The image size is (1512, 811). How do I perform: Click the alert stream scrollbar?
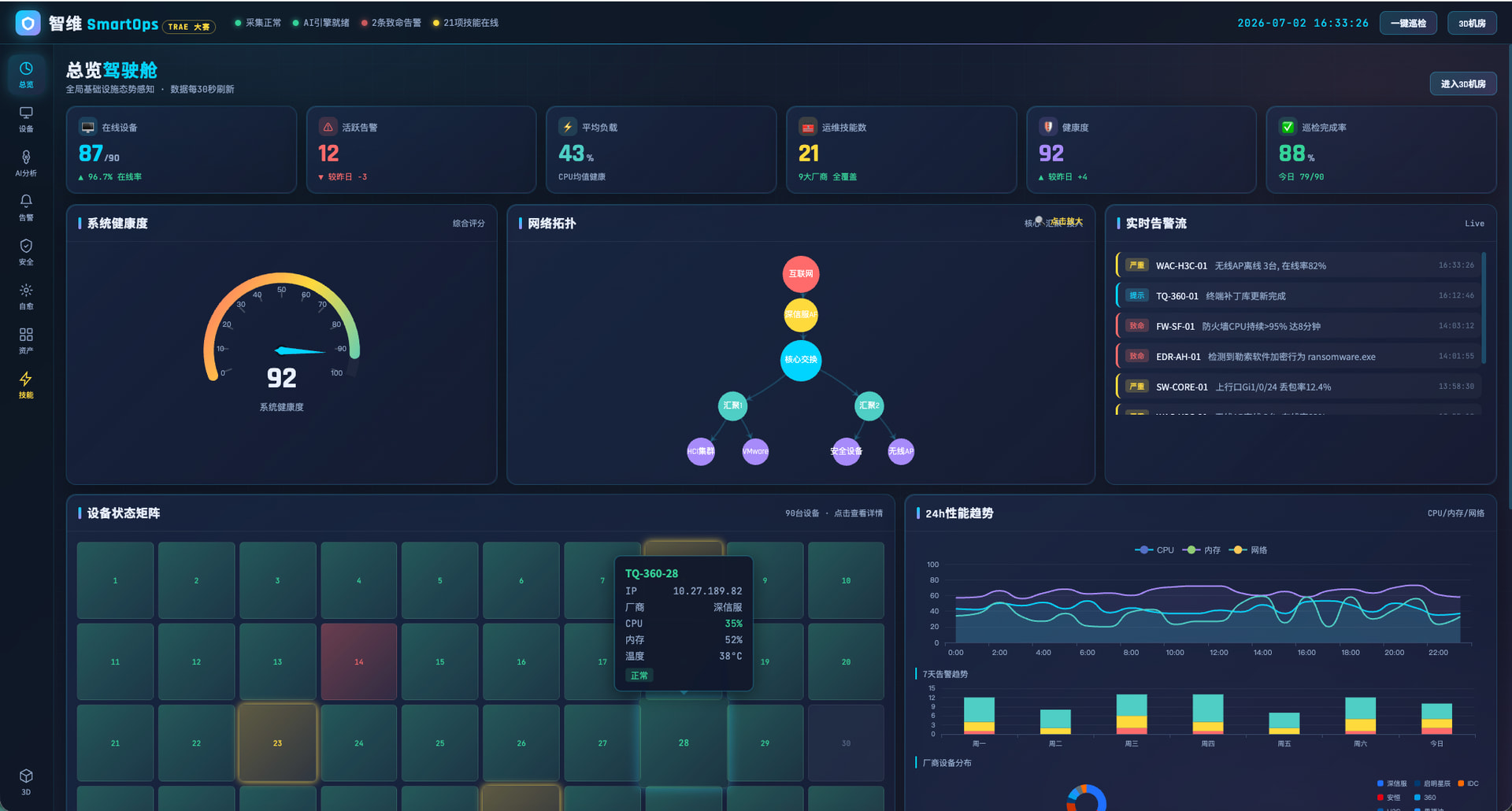(1484, 308)
